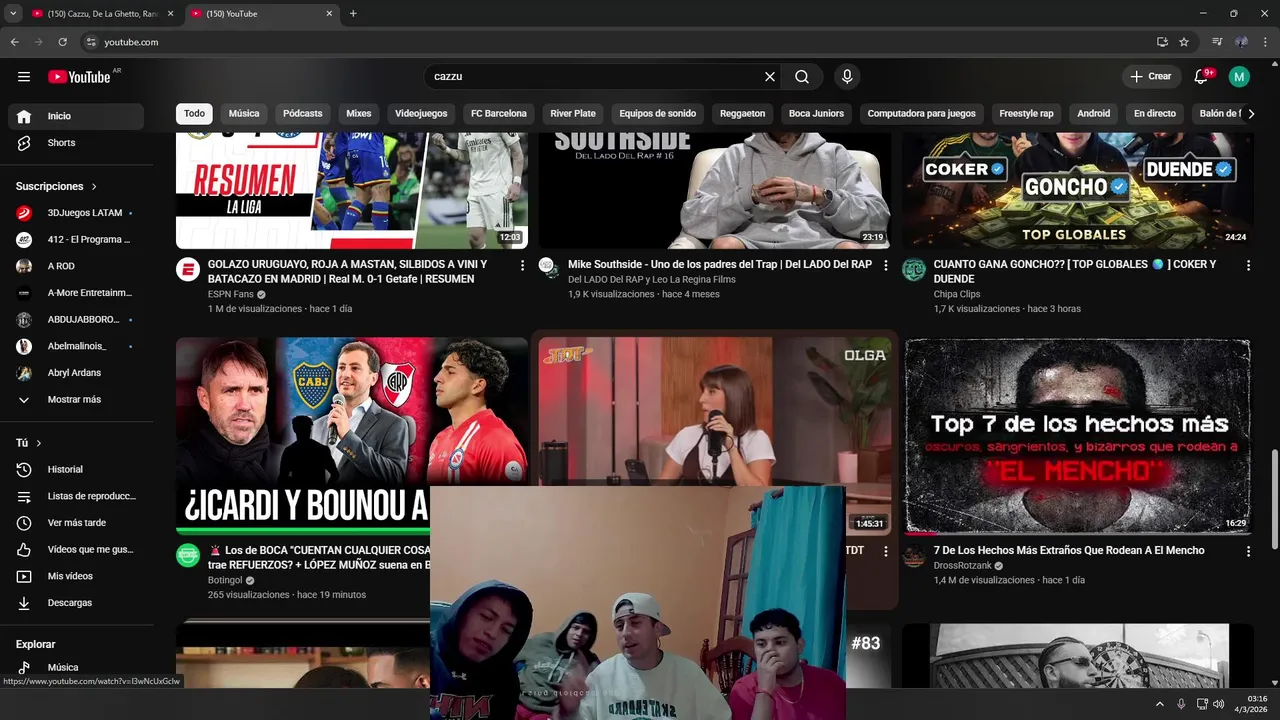Open 'A ROD' subscription channel

(x=76, y=266)
